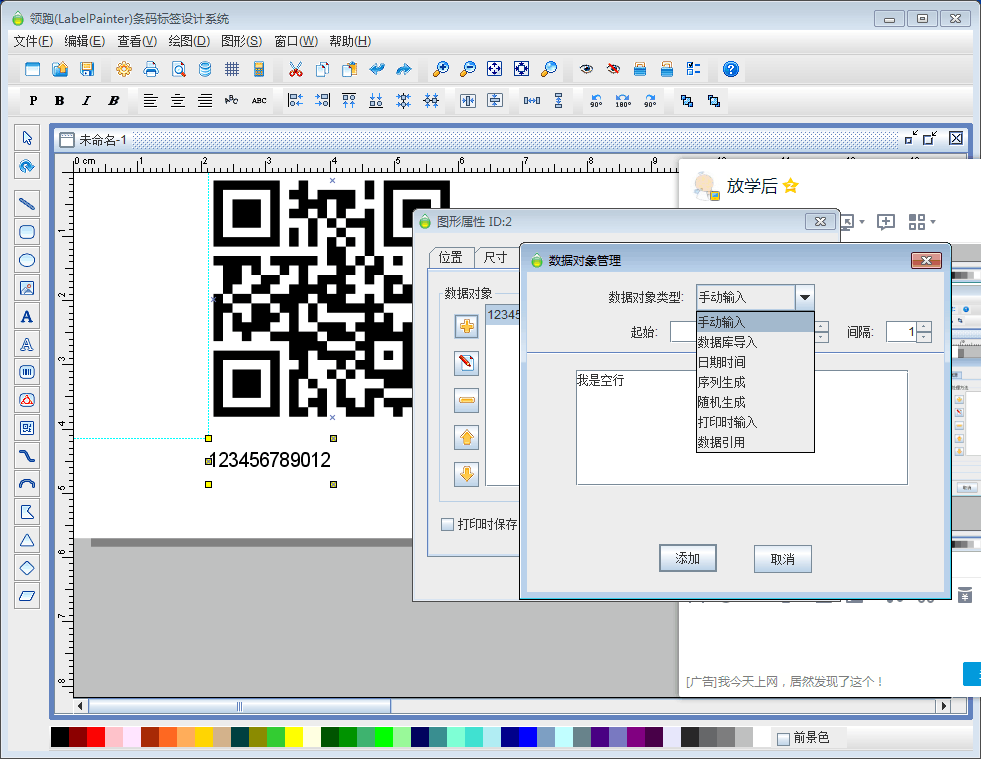Switch to the 尺寸 tab
The height and width of the screenshot is (759, 981).
tap(496, 257)
